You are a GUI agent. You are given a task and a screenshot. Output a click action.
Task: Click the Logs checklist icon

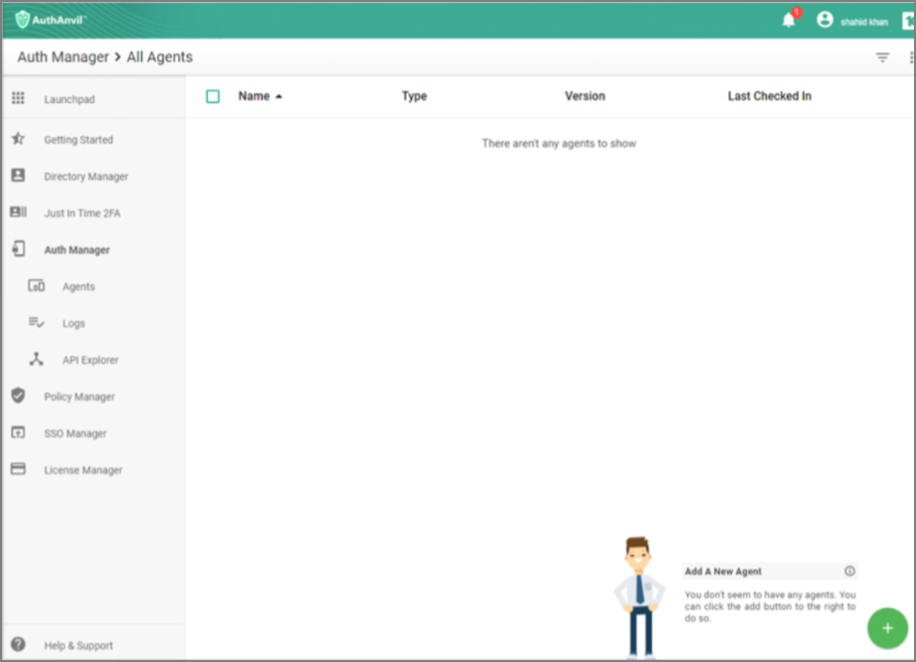[x=36, y=323]
